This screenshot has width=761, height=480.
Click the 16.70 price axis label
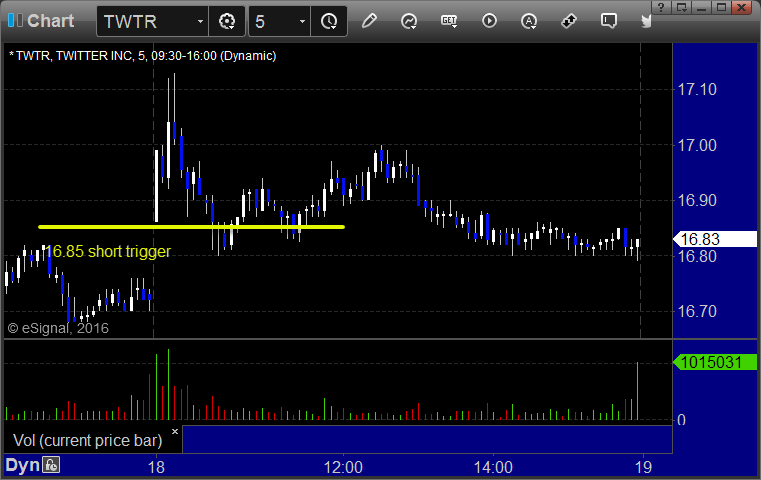697,311
